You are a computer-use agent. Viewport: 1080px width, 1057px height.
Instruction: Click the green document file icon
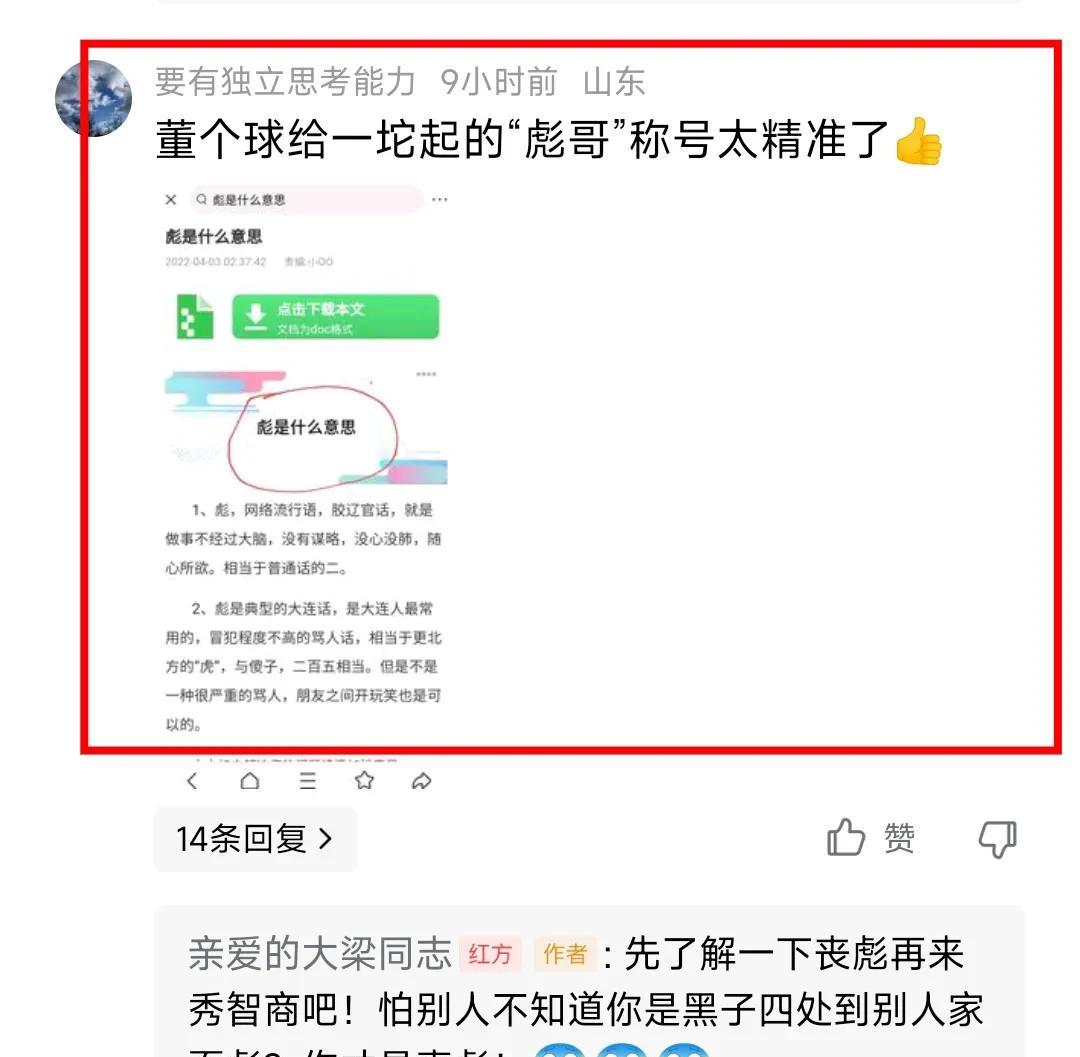coord(195,317)
